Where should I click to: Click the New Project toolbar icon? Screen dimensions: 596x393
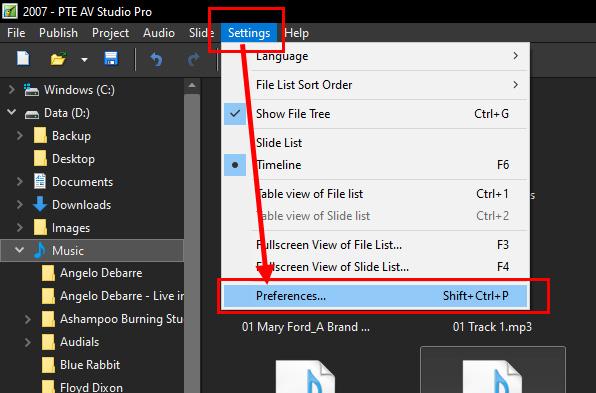tap(23, 59)
